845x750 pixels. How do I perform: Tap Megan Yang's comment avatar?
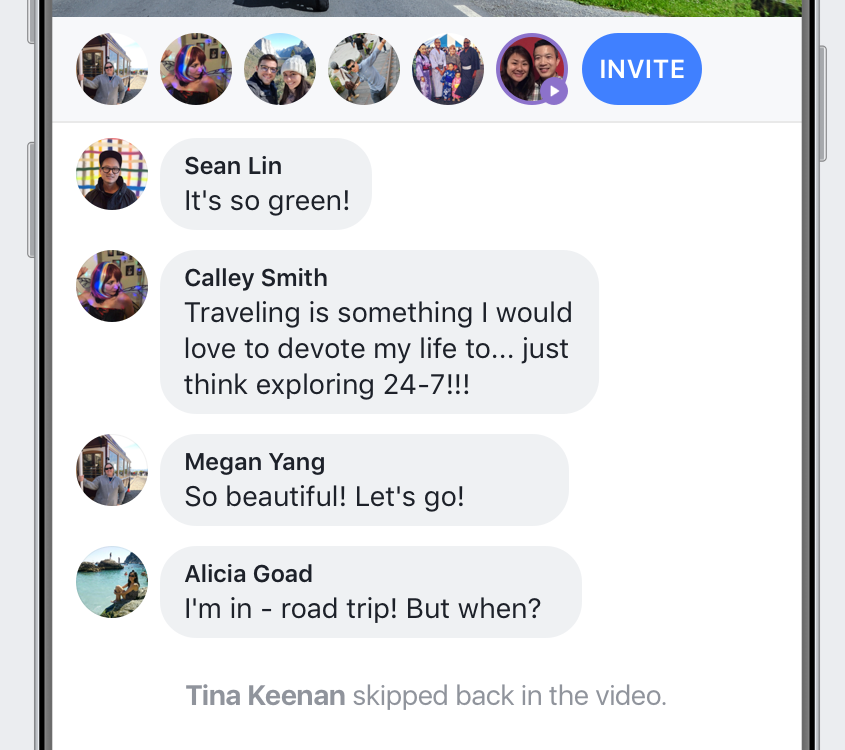(112, 470)
